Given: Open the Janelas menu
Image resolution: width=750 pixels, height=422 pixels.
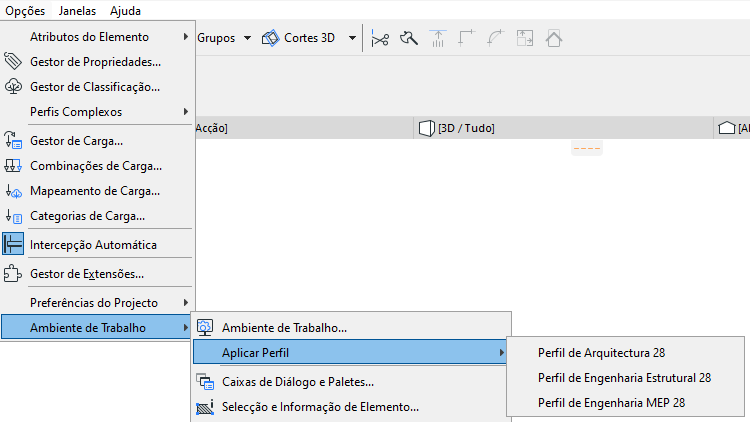Looking at the screenshot, I should click(x=77, y=11).
